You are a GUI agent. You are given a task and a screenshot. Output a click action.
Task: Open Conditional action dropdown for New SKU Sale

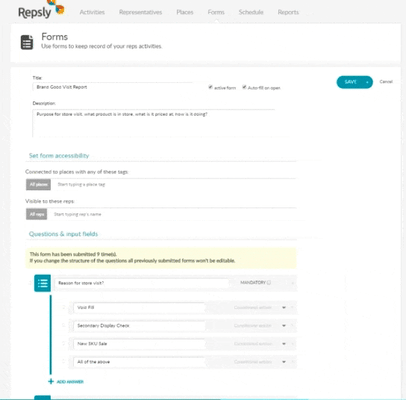[260, 343]
